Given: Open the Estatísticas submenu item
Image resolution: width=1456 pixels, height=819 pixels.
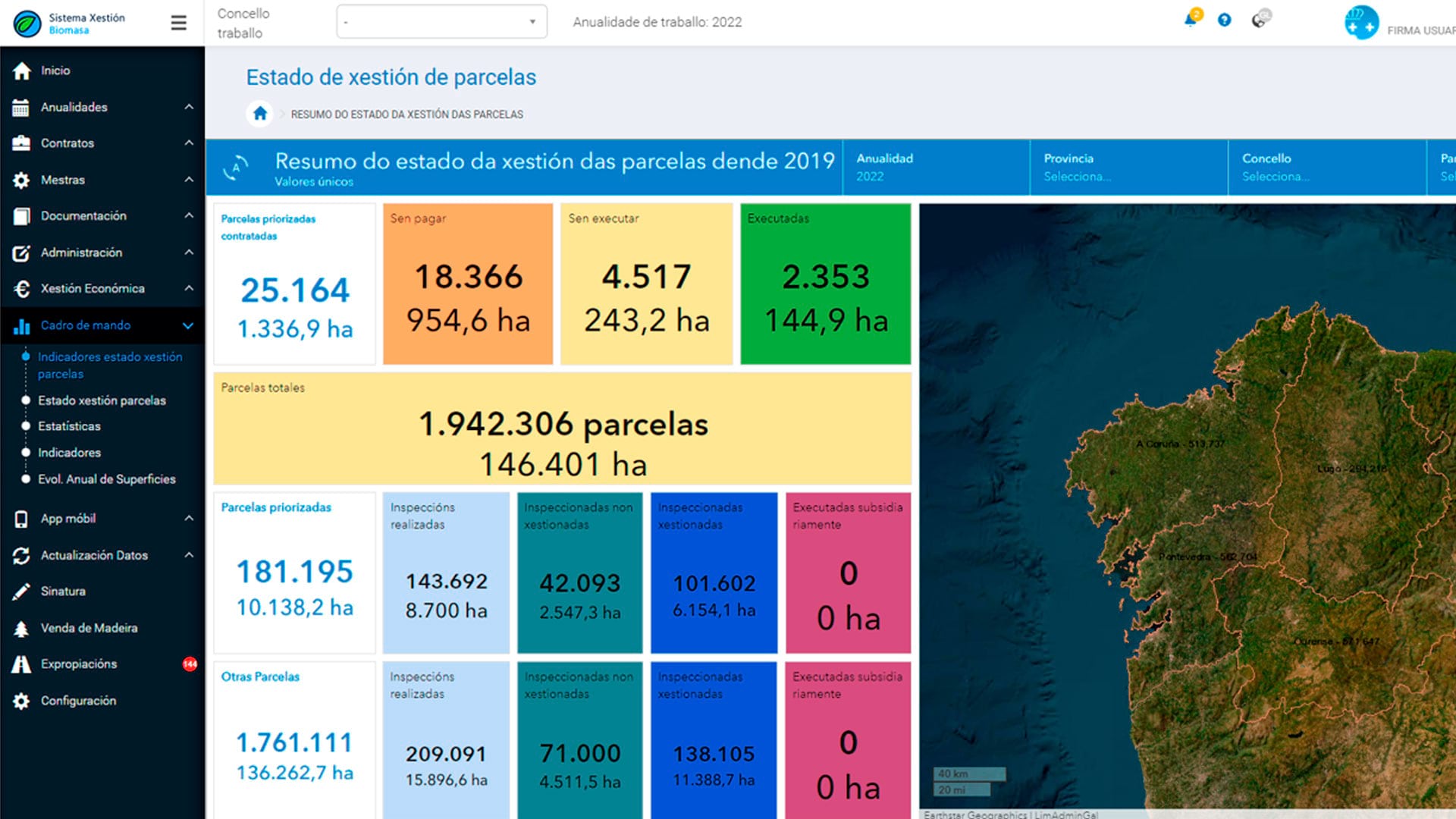Looking at the screenshot, I should tap(69, 426).
